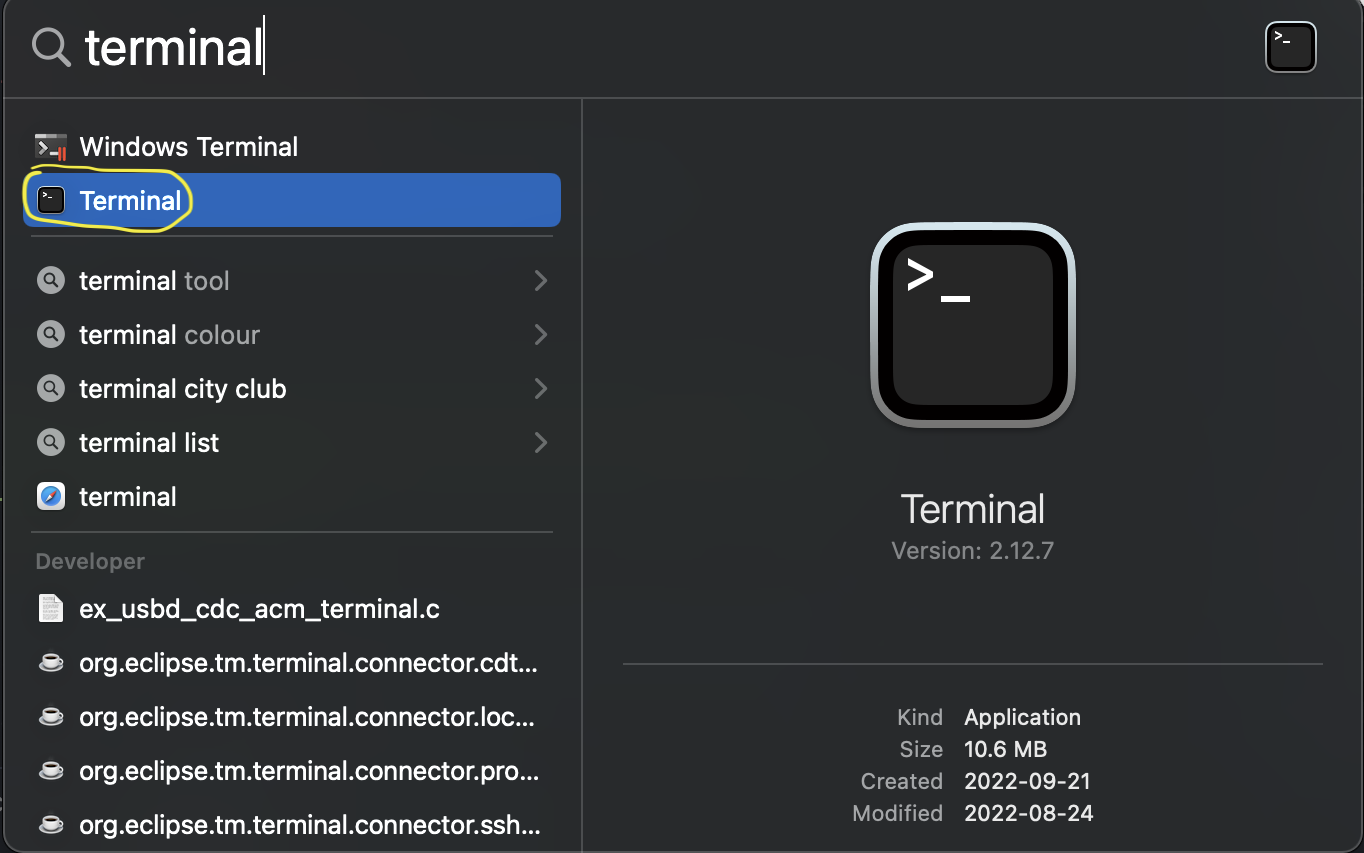Viewport: 1364px width, 853px height.
Task: Click the Spotlight magnifying glass icon
Action: point(51,47)
